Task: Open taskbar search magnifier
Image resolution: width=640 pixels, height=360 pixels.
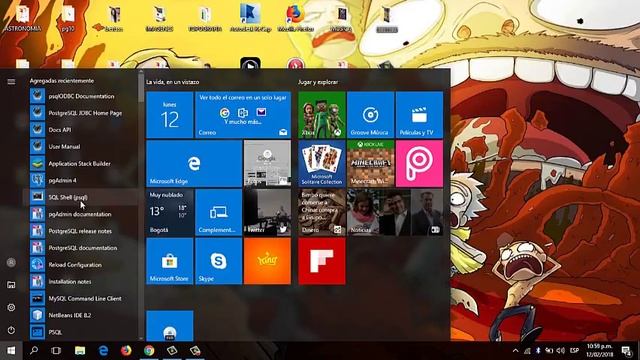Action: coord(34,351)
